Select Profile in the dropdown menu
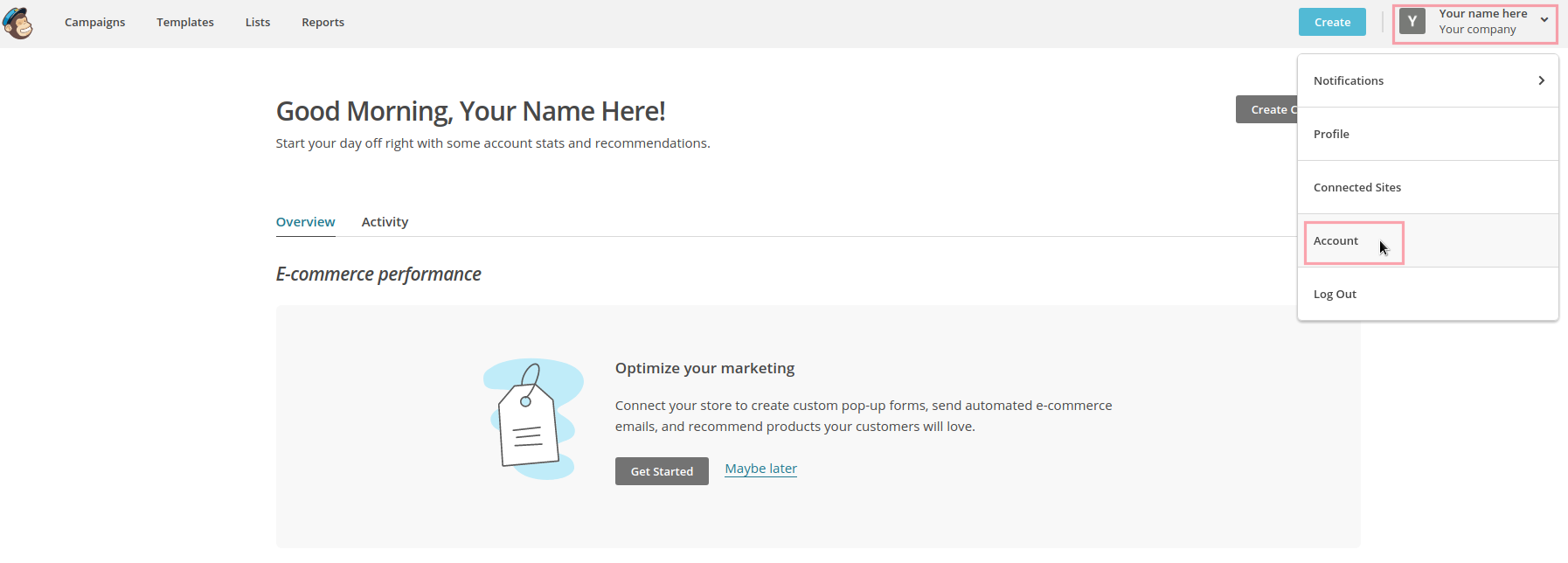 coord(1428,134)
